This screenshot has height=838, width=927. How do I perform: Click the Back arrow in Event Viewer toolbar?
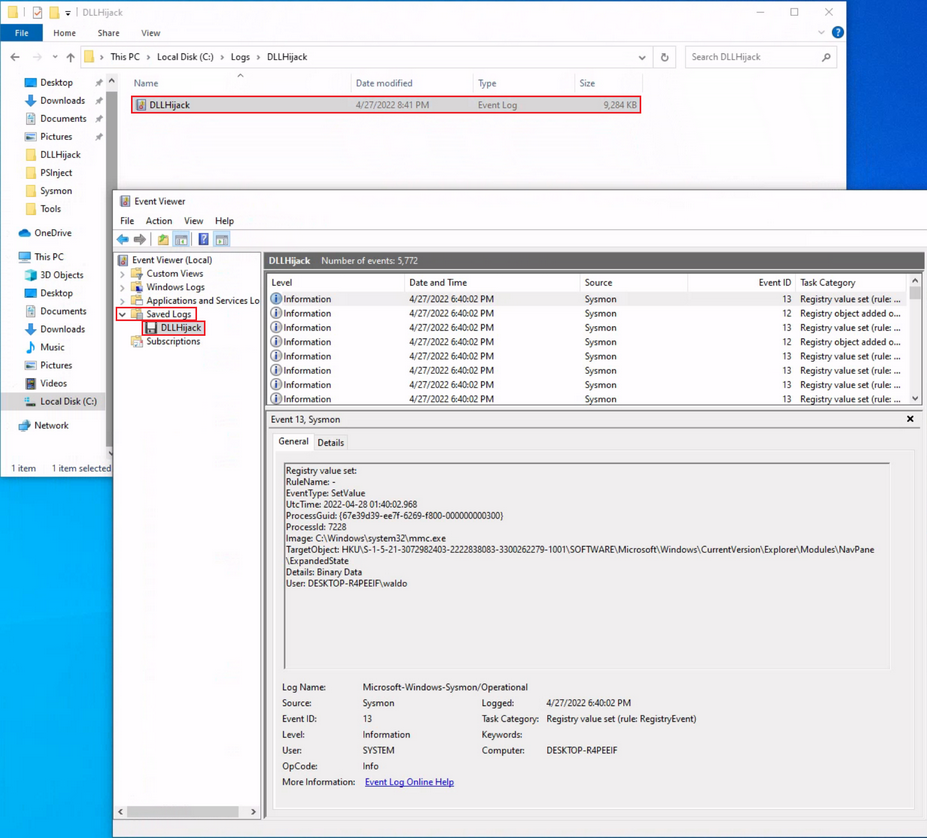tap(122, 238)
